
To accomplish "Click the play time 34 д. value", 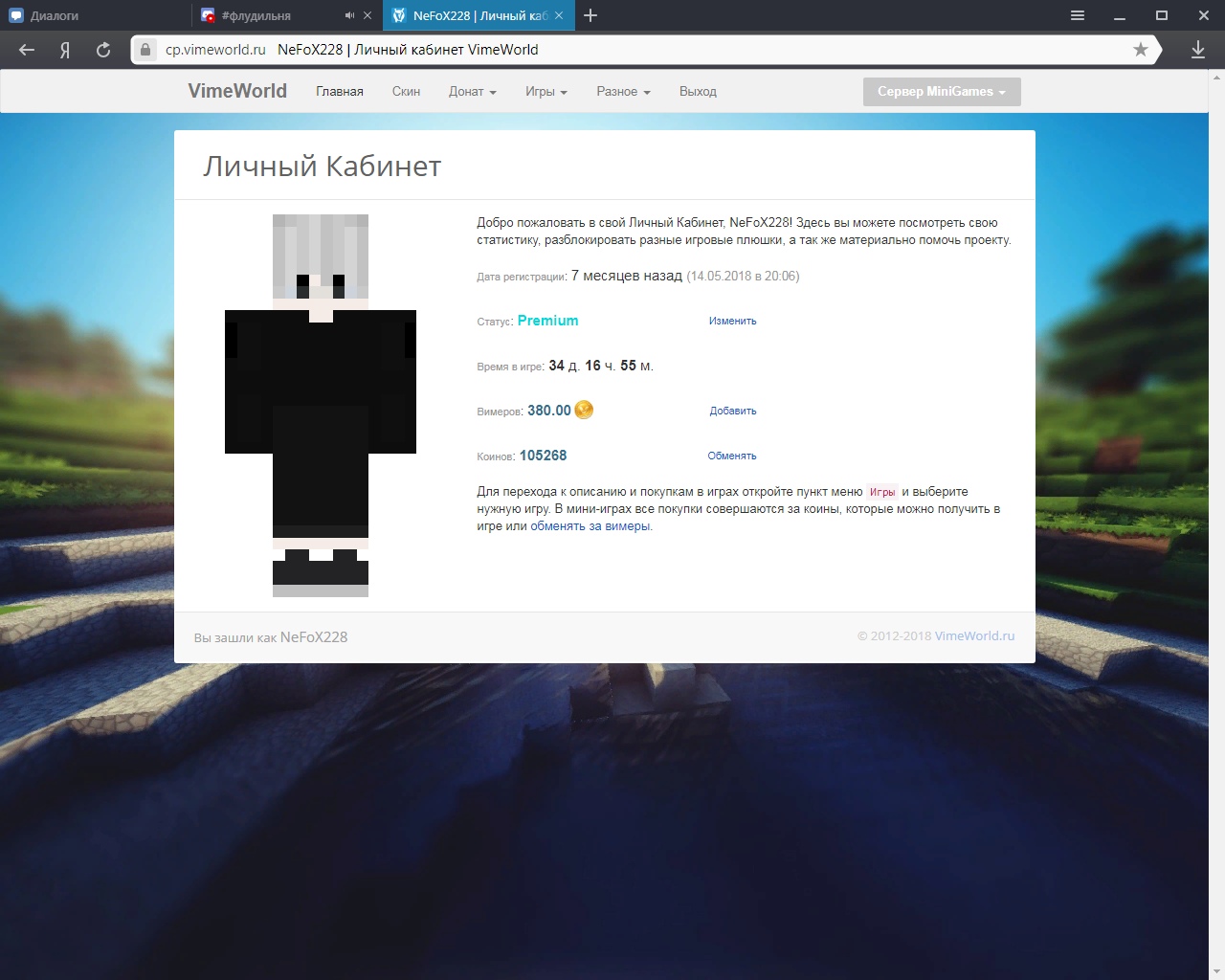I will [x=564, y=366].
